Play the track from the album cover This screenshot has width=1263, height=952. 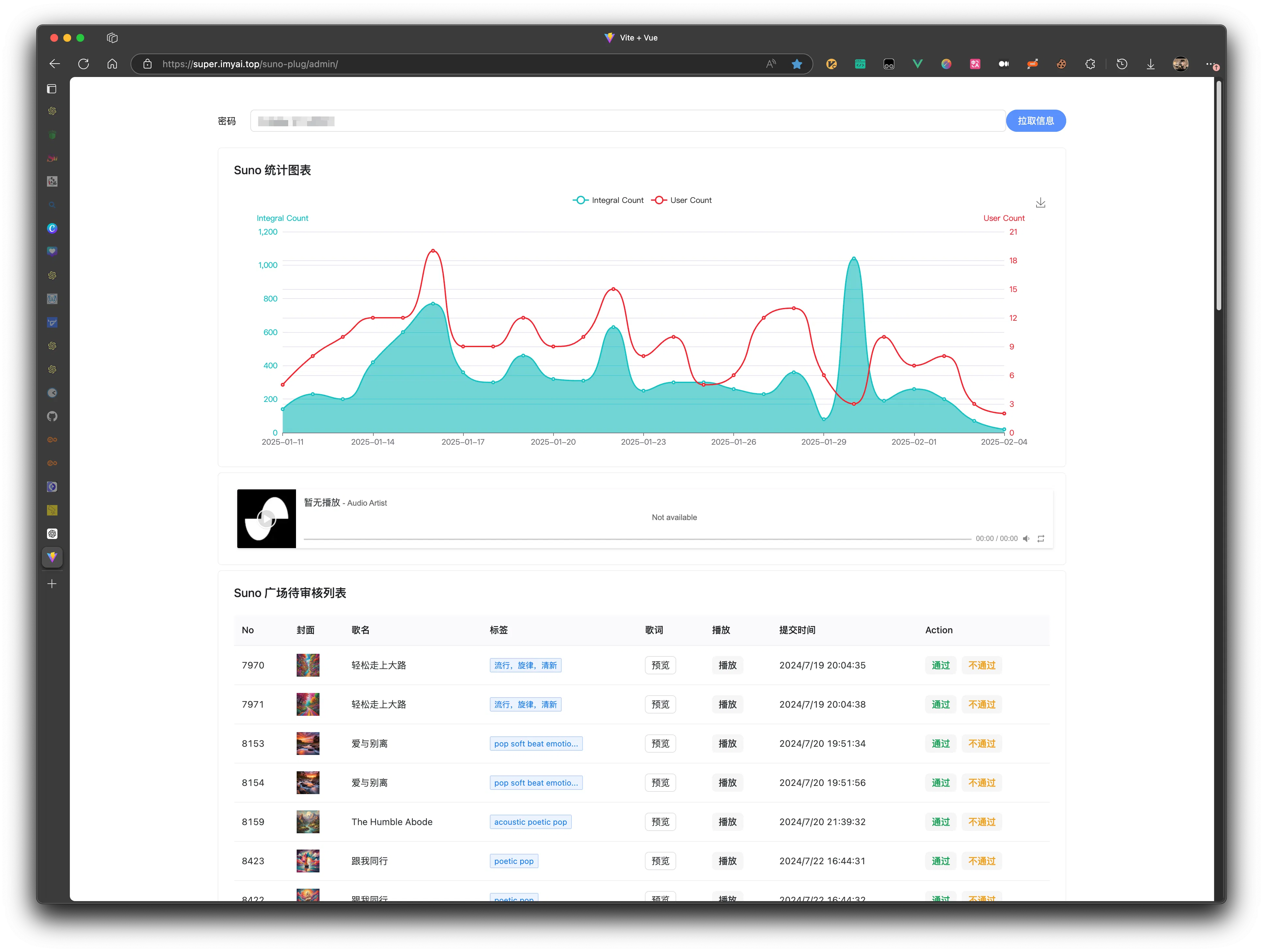(x=267, y=519)
